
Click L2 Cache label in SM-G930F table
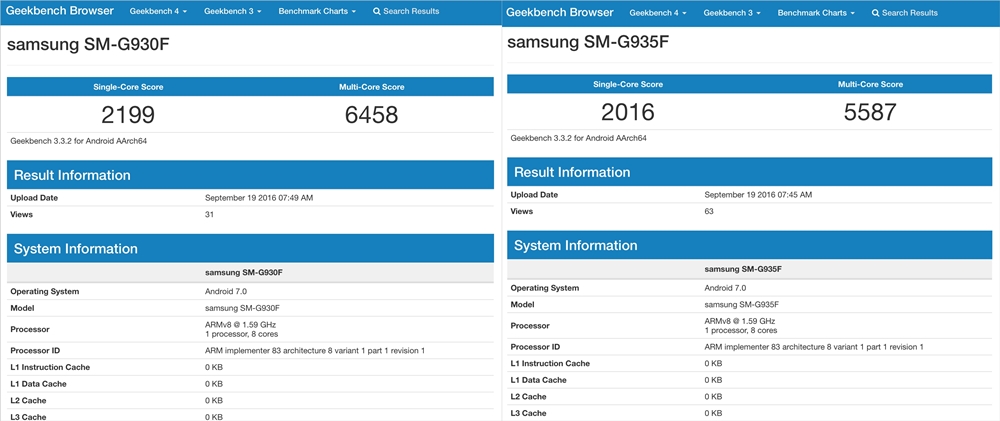29,401
